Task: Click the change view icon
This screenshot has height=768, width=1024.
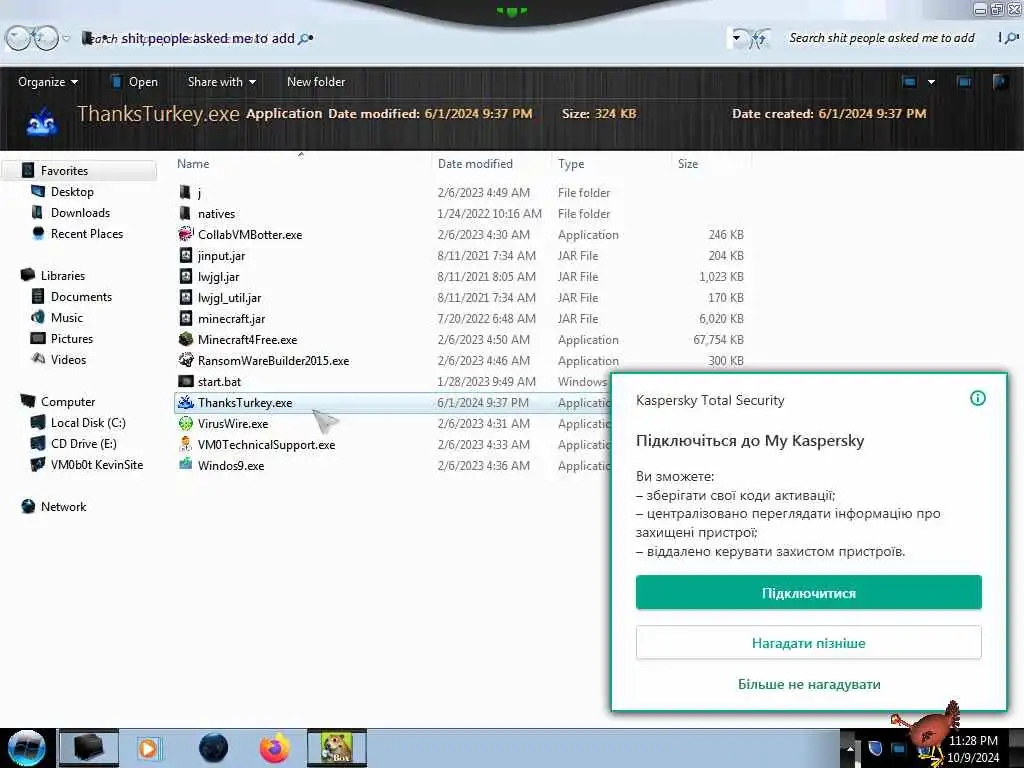Action: click(x=909, y=82)
